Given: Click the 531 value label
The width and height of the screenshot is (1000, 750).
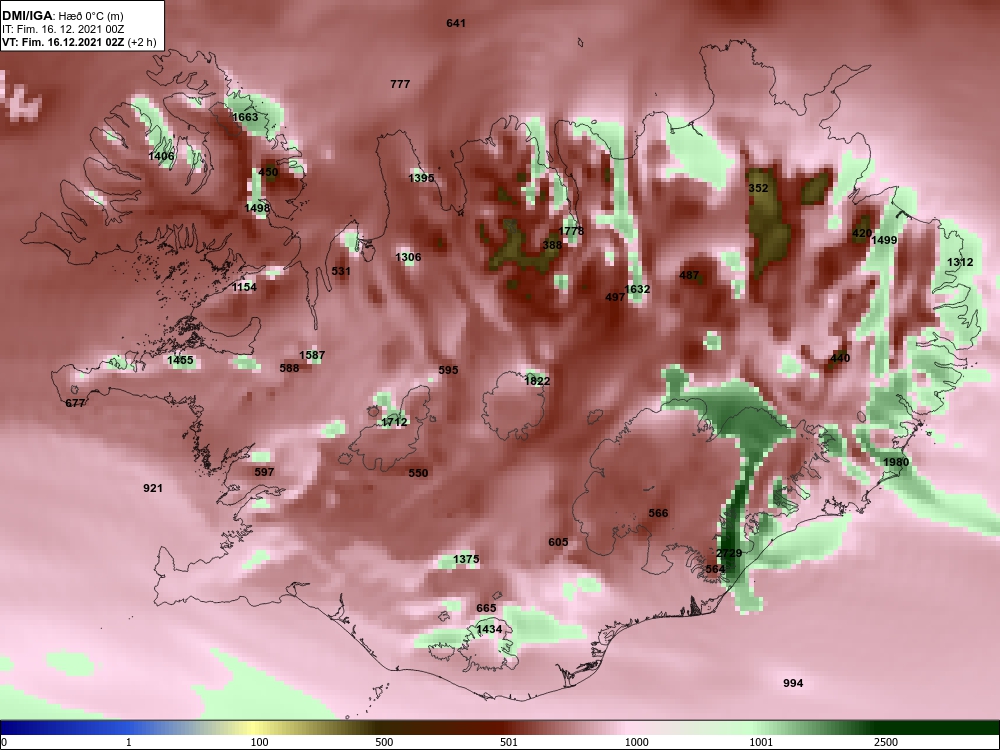Looking at the screenshot, I should click(x=341, y=271).
